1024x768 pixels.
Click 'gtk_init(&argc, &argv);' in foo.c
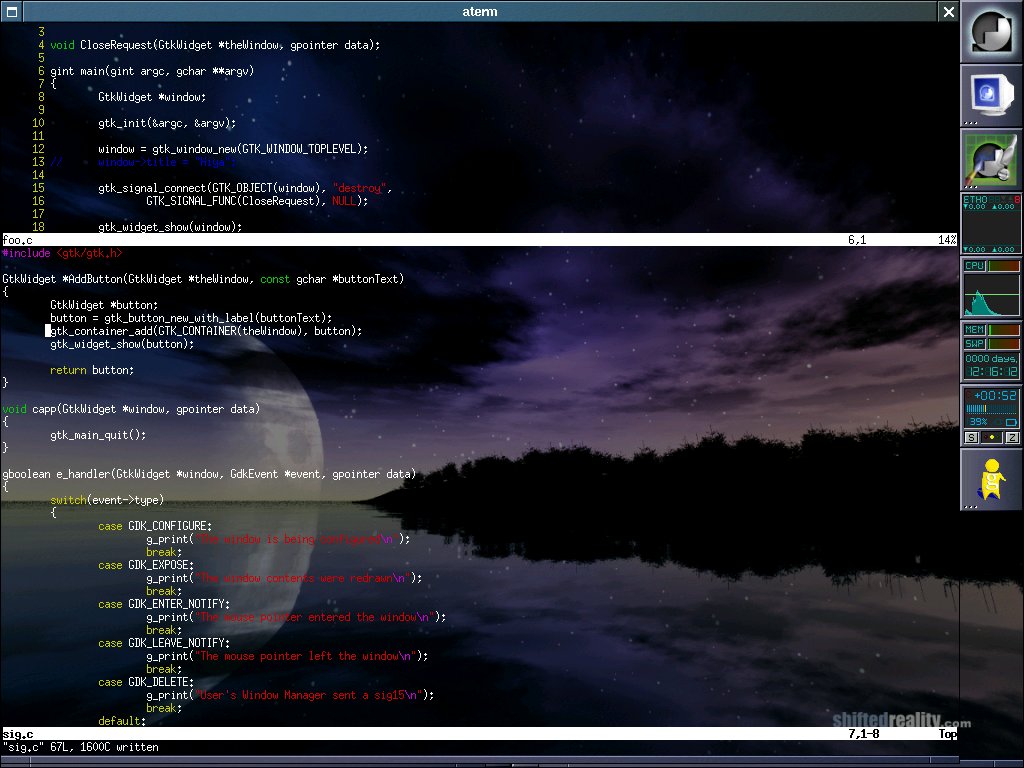(x=167, y=123)
